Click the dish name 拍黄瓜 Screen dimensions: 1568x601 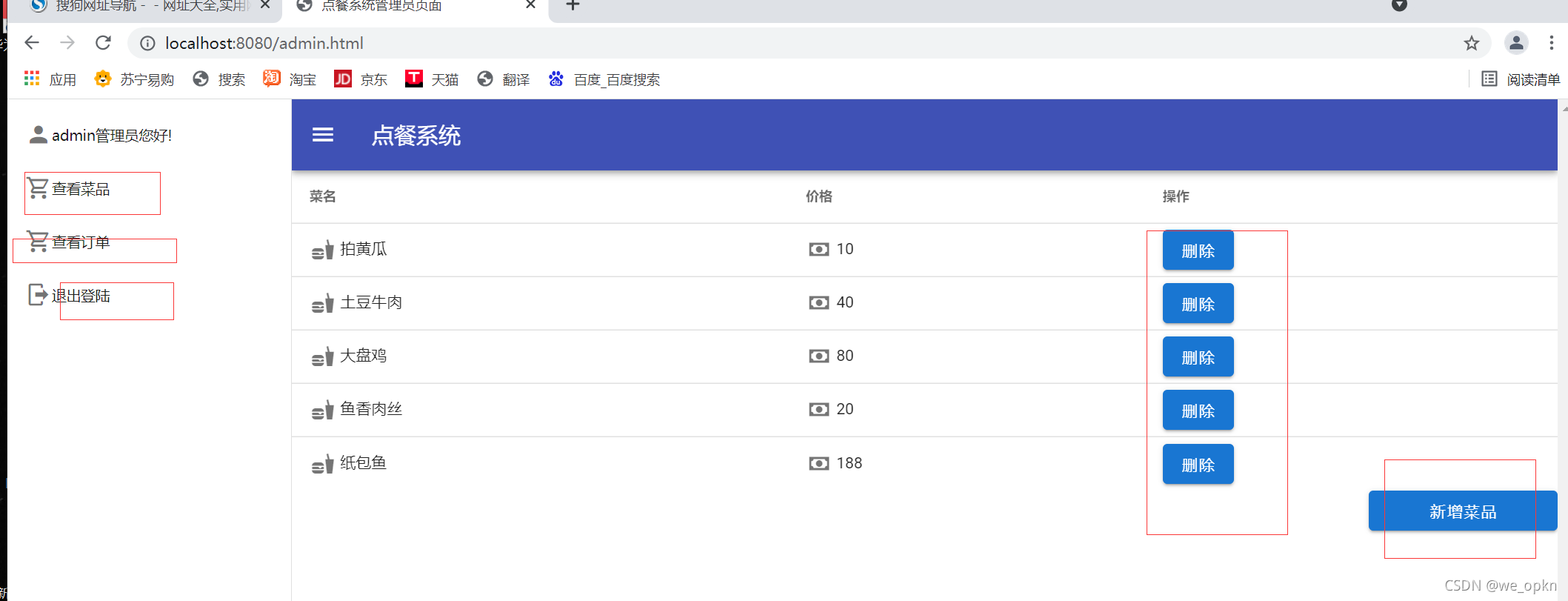[364, 249]
